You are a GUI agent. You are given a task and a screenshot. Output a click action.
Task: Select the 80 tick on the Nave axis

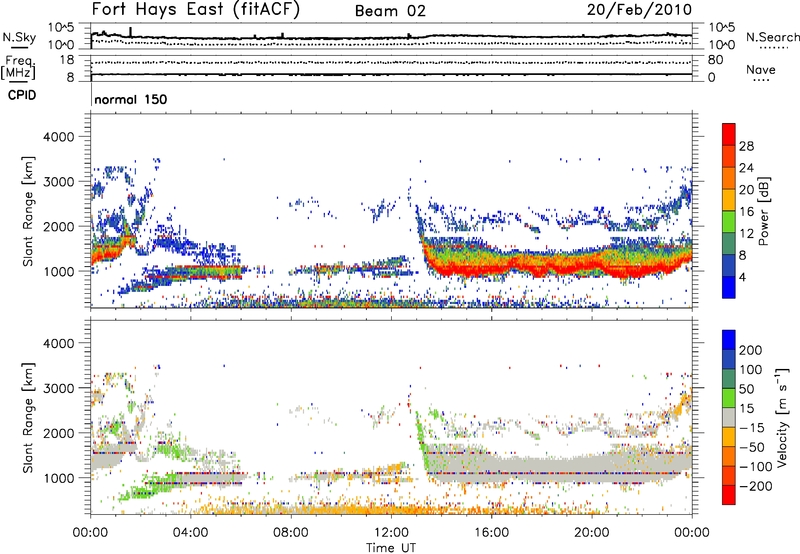[x=715, y=60]
